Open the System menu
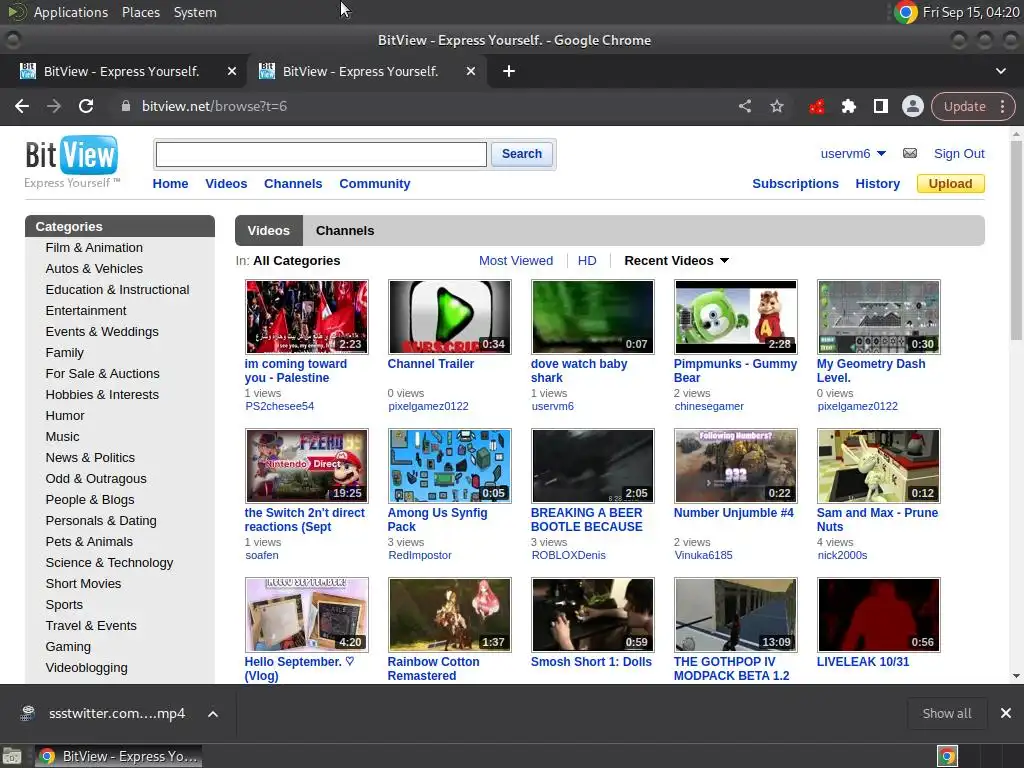Image resolution: width=1024 pixels, height=768 pixels. click(x=195, y=12)
